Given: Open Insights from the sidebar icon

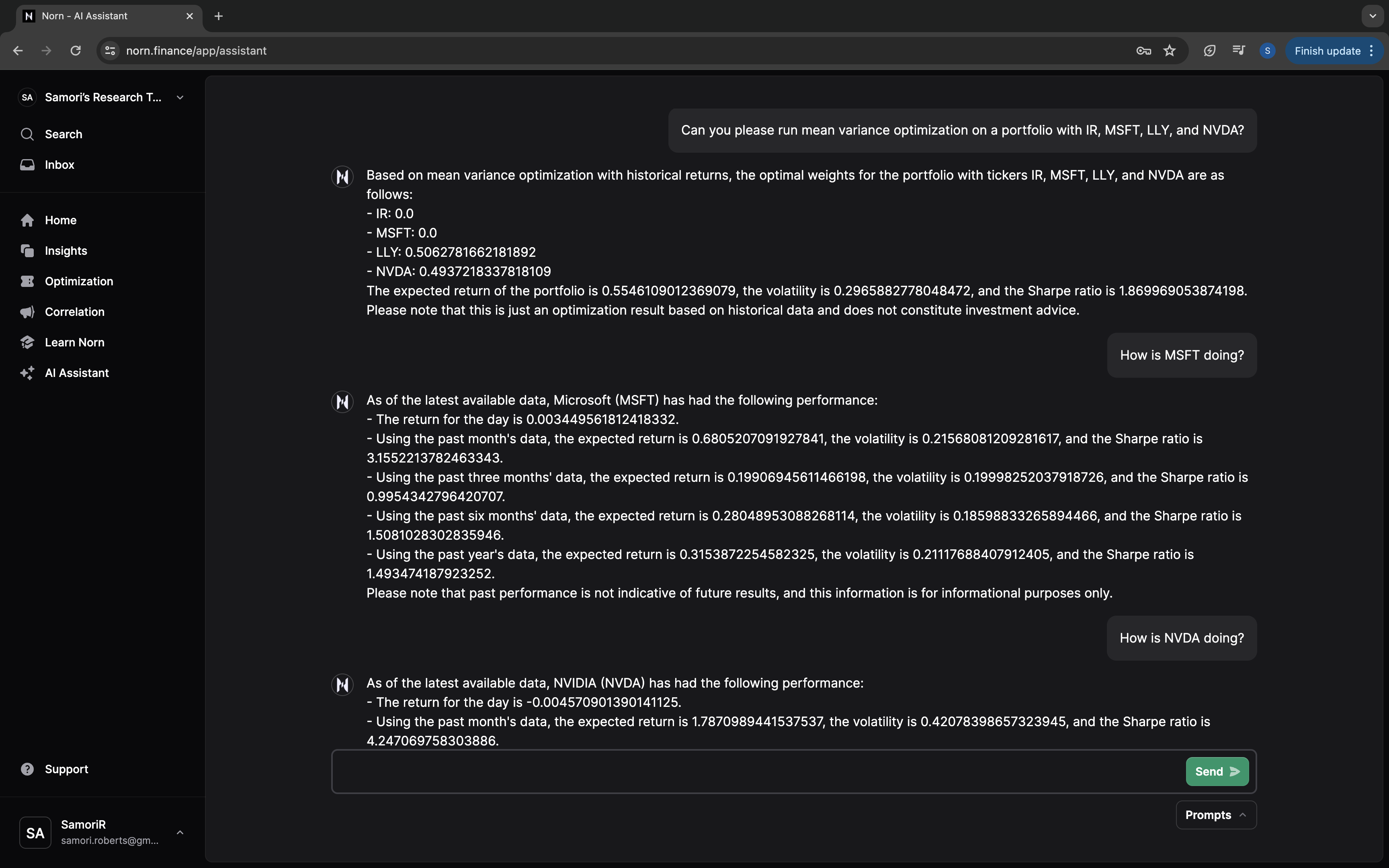Looking at the screenshot, I should click(x=27, y=251).
